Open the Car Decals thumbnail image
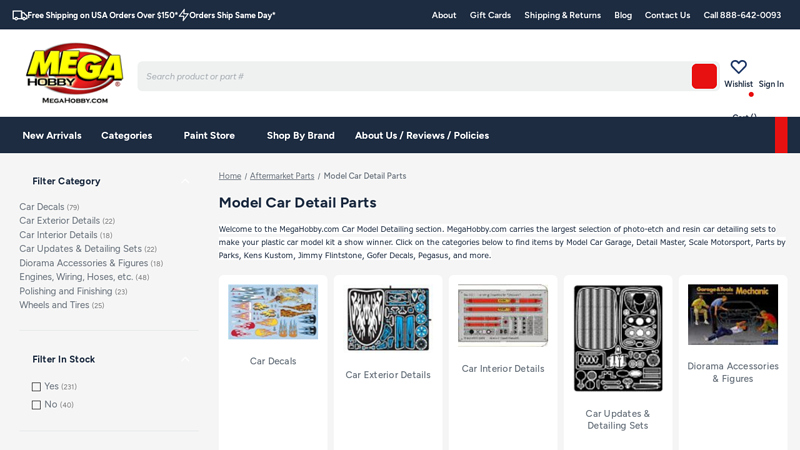 tap(273, 312)
